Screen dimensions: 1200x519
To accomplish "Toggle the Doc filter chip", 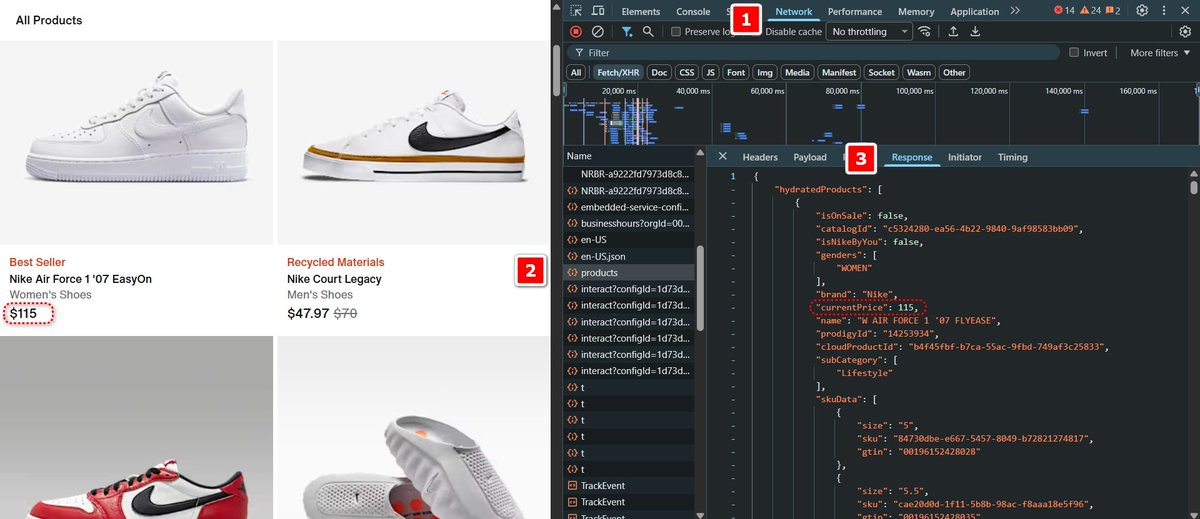I will pos(659,72).
